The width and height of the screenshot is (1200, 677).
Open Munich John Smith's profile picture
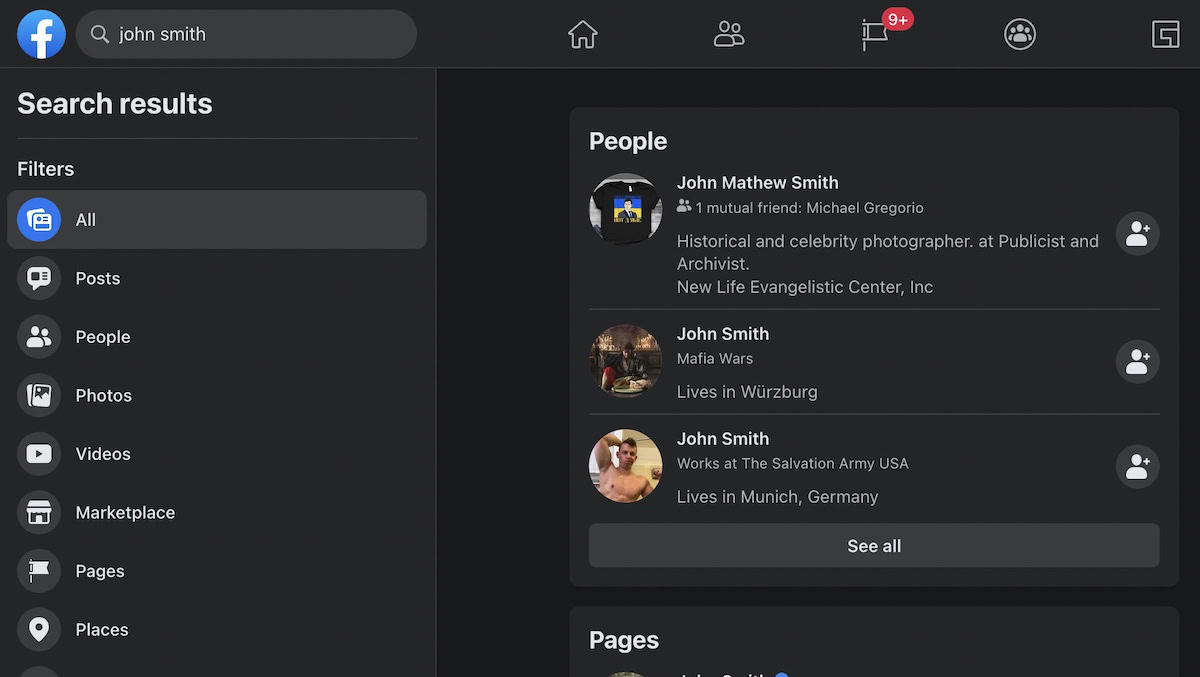tap(625, 467)
